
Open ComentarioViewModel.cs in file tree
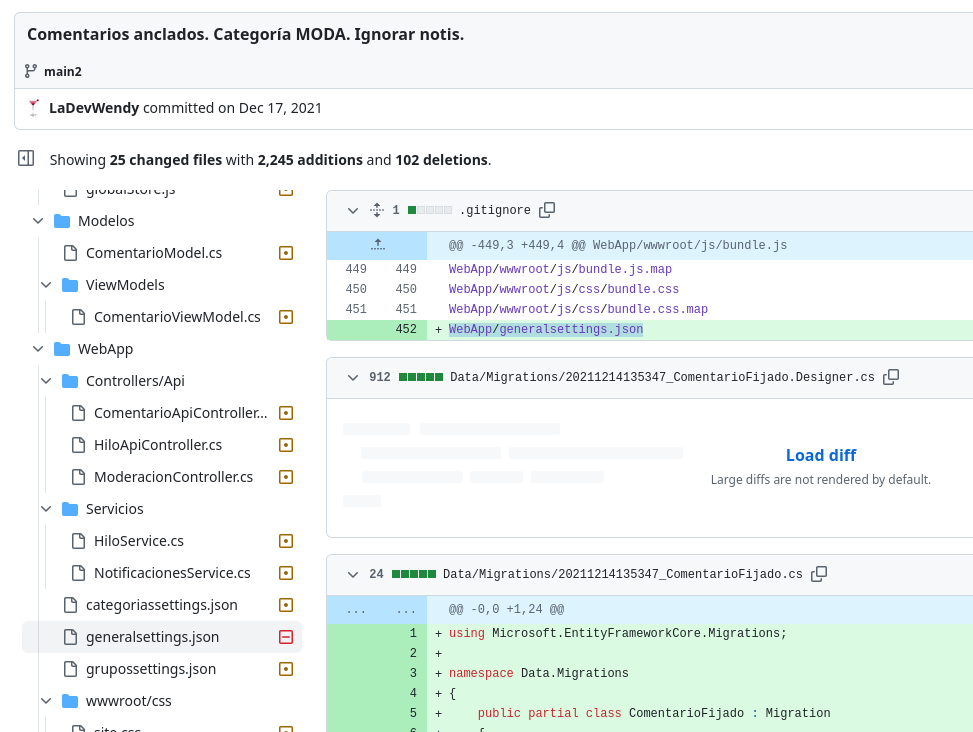coord(177,316)
